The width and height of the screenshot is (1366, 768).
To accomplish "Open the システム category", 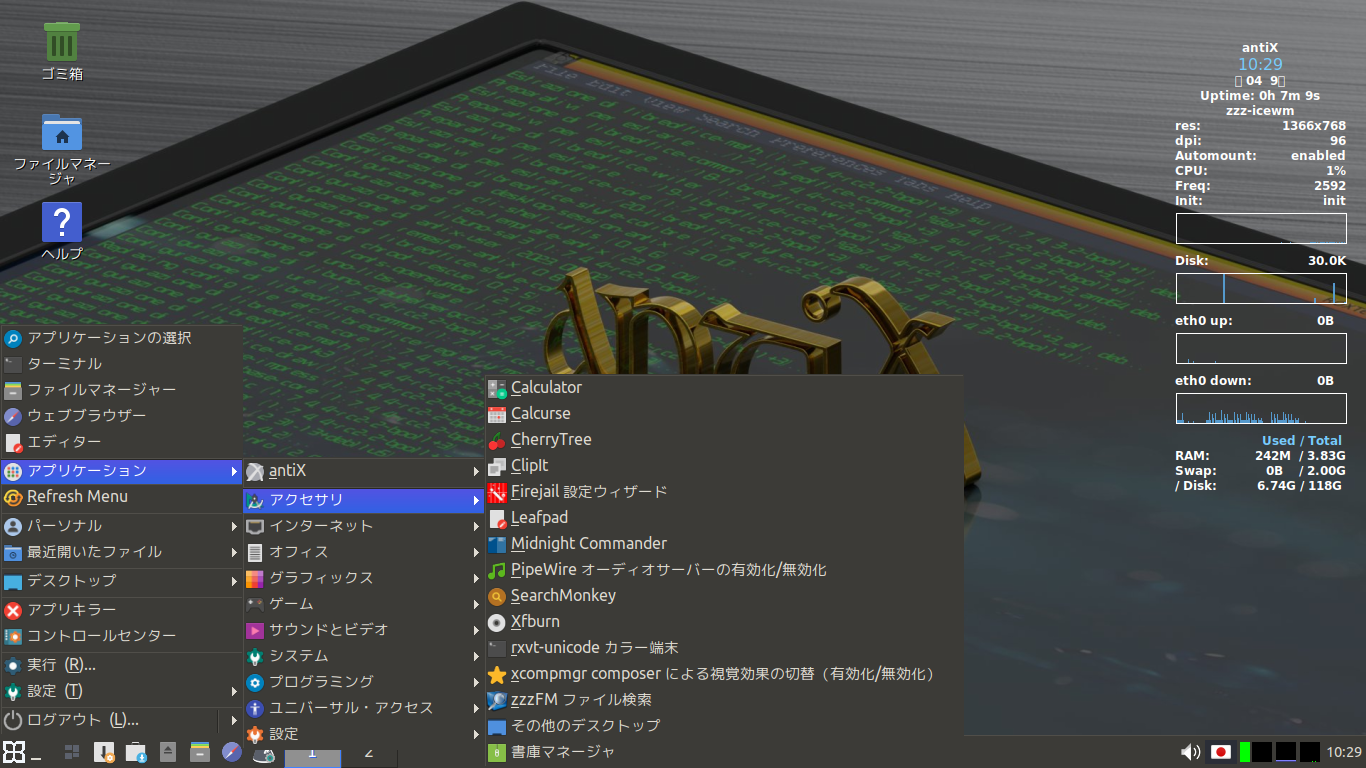I will tap(364, 656).
